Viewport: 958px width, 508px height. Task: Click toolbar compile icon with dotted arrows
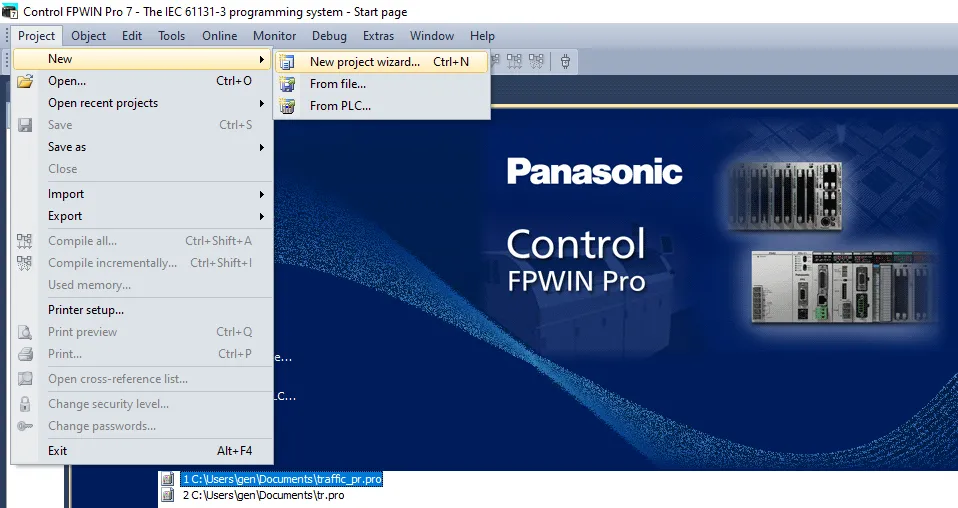536,61
